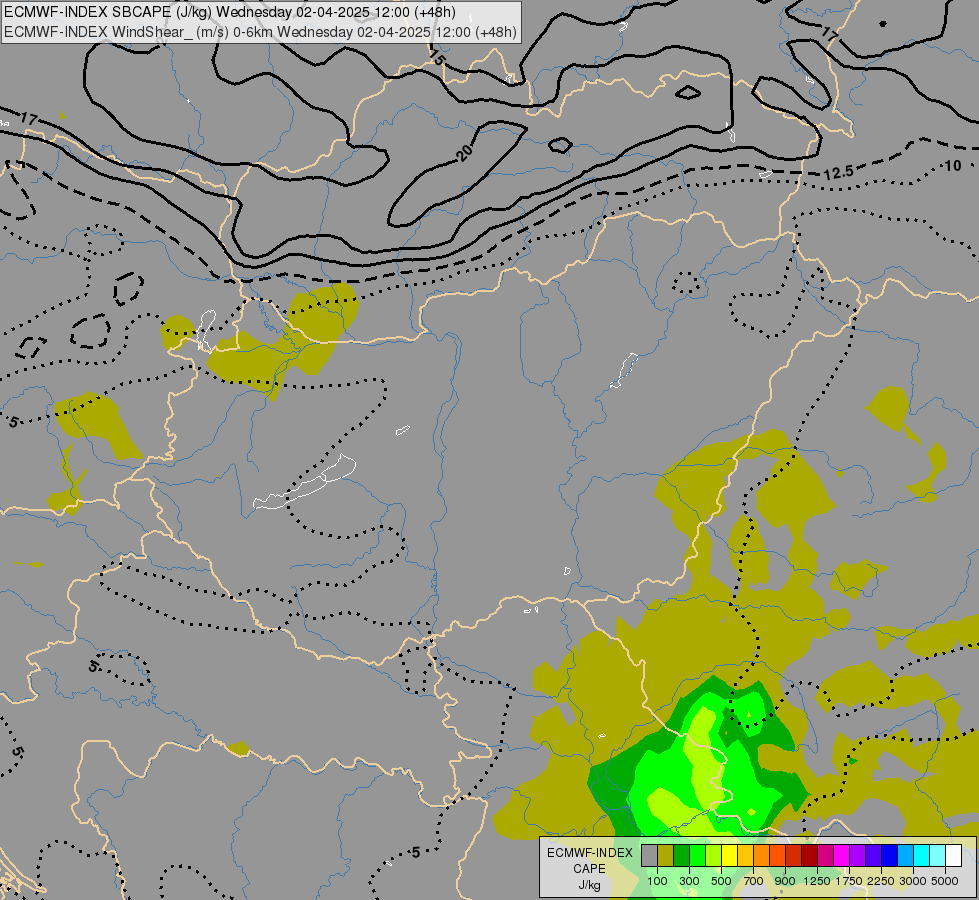Select the gray swatch in the CAPE legend
The width and height of the screenshot is (979, 900).
tap(649, 855)
